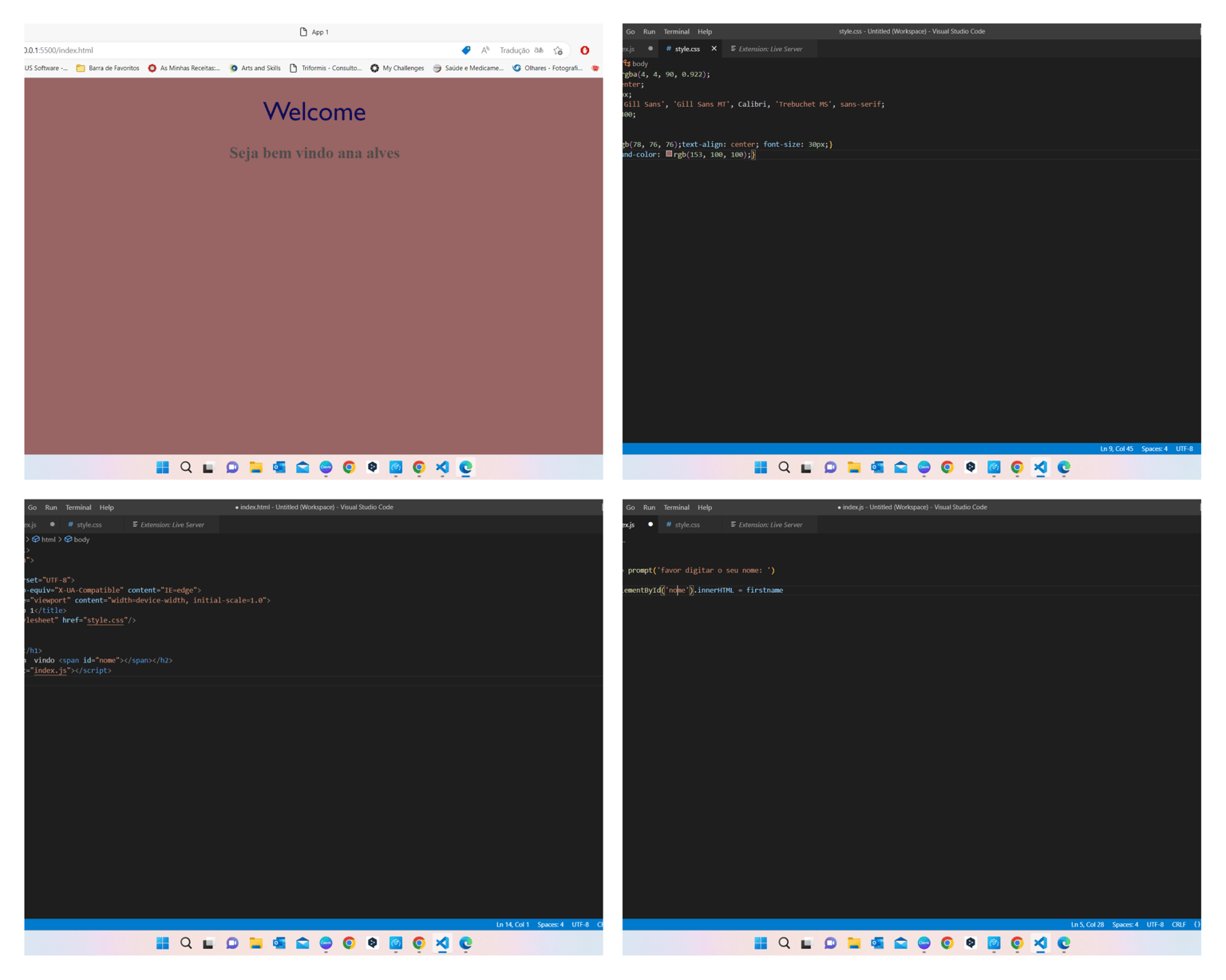Click 'Spaces: 4' in index.html status bar
The height and width of the screenshot is (980, 1226).
click(551, 924)
